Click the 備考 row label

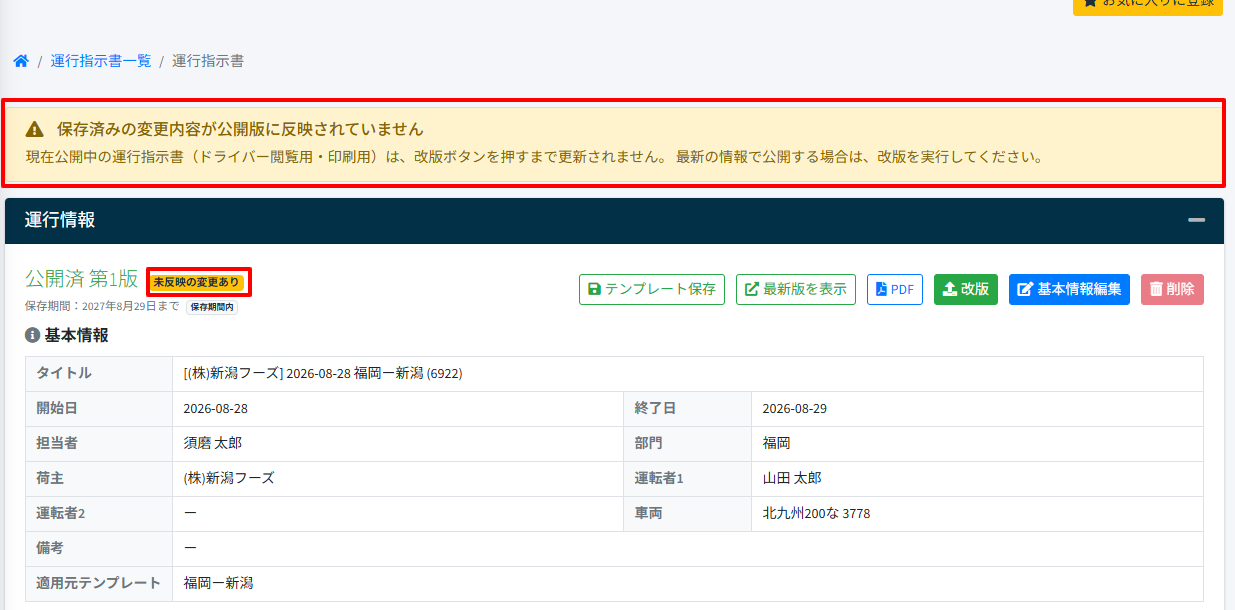coord(51,549)
